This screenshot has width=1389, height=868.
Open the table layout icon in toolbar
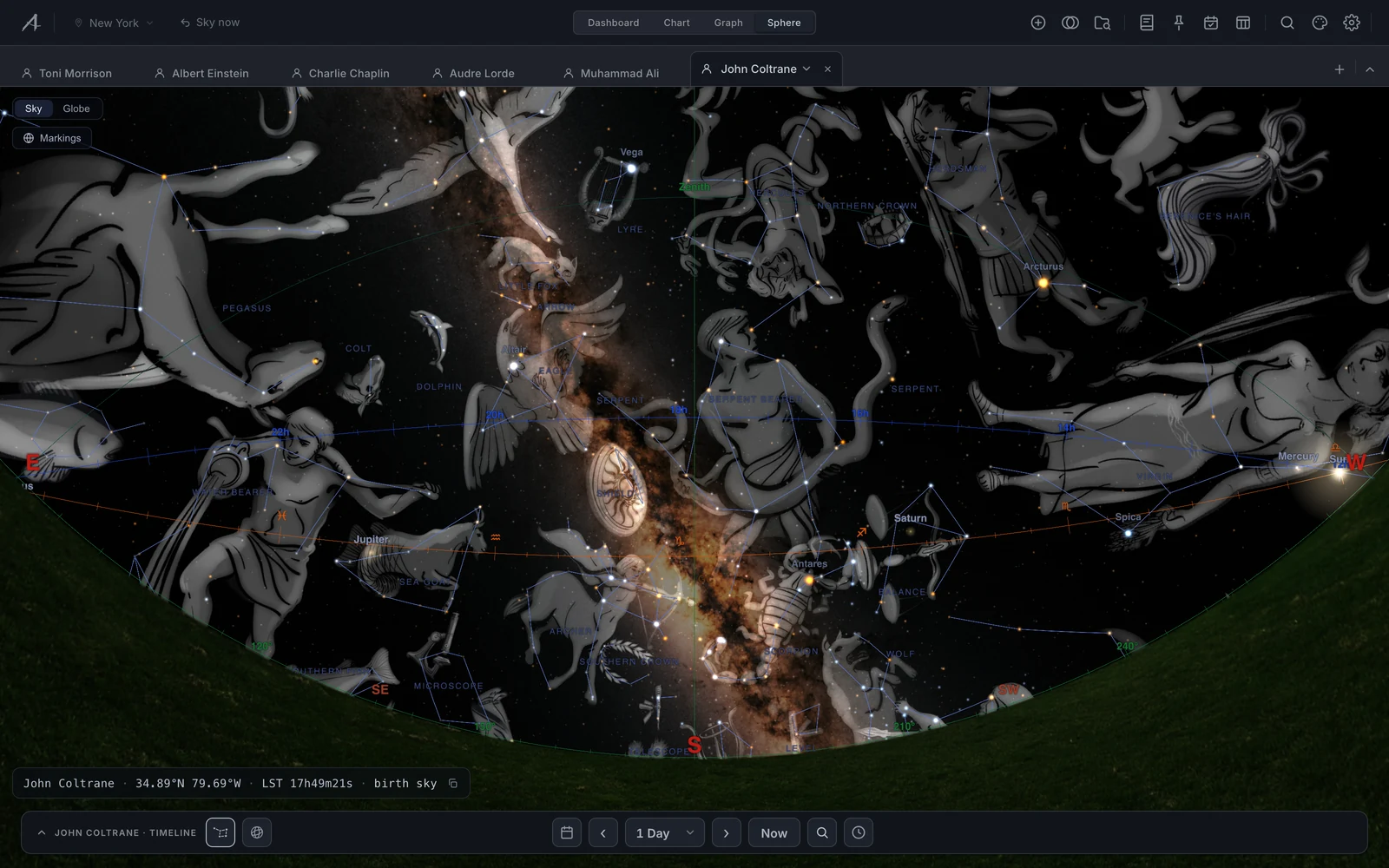tap(1243, 23)
